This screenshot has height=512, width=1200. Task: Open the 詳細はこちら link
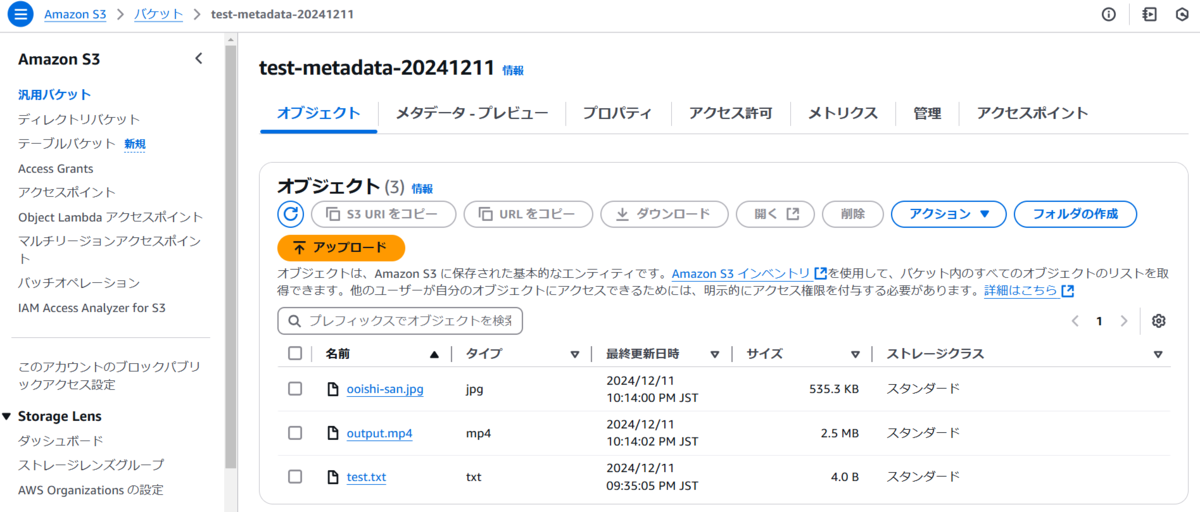pyautogui.click(x=1020, y=291)
